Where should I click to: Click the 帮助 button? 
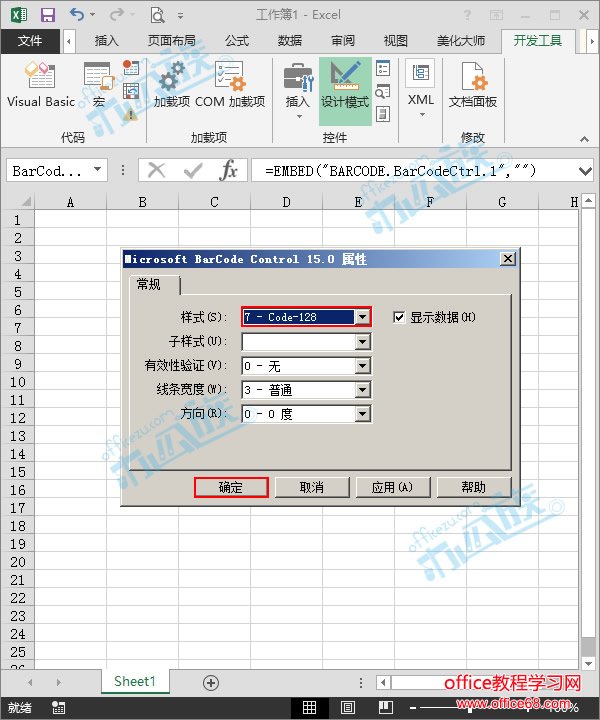474,487
